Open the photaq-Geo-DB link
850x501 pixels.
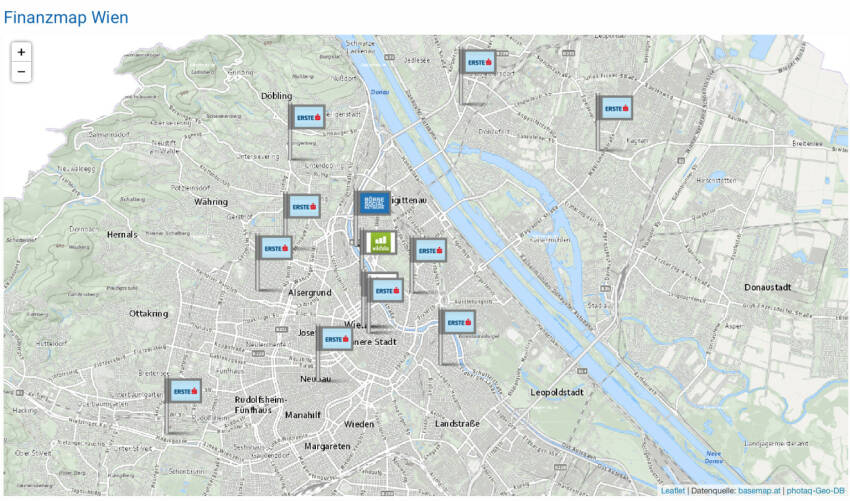click(x=815, y=491)
